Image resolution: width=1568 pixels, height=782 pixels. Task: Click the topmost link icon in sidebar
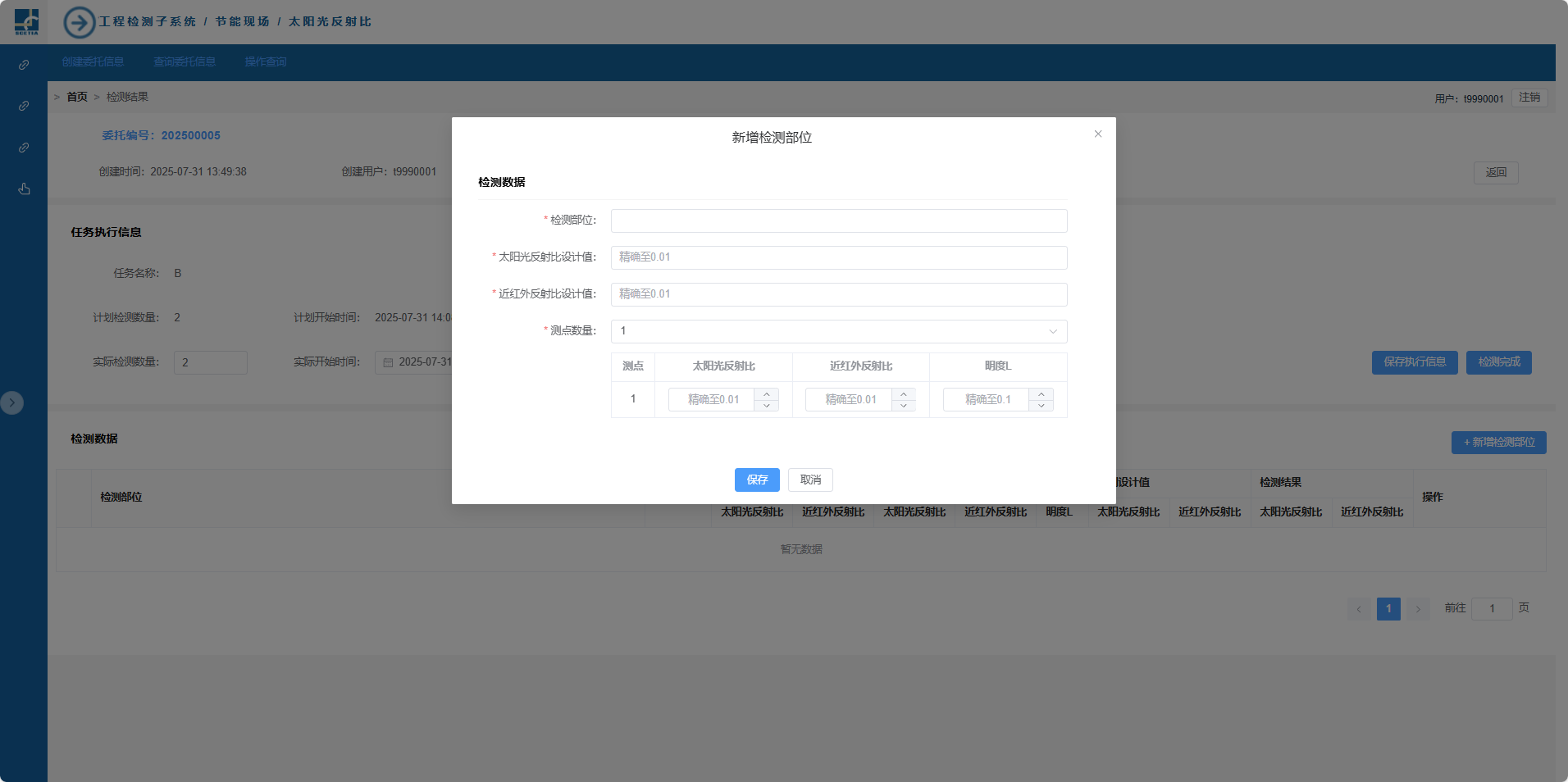[24, 65]
